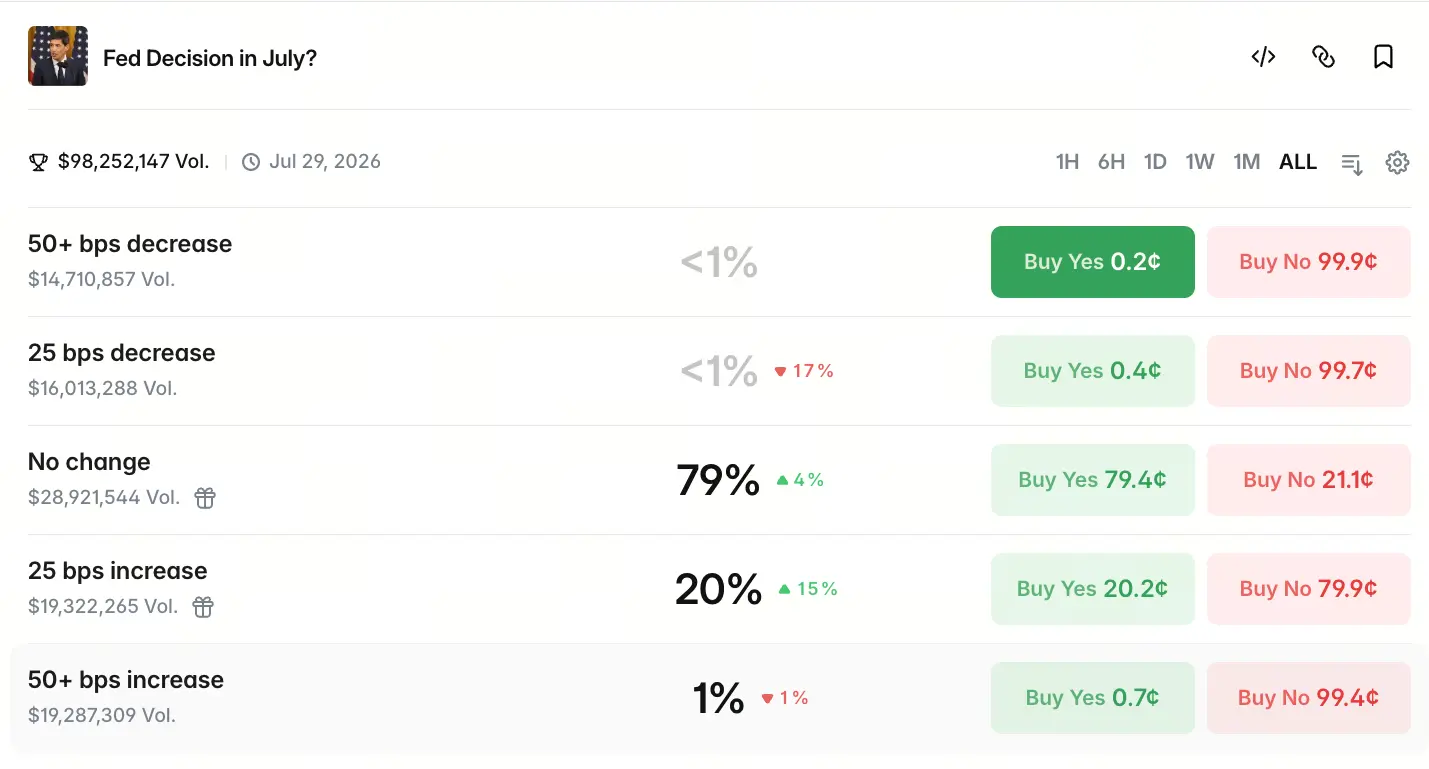The image size is (1429, 769).
Task: Click the embed code icon
Action: 1263,57
